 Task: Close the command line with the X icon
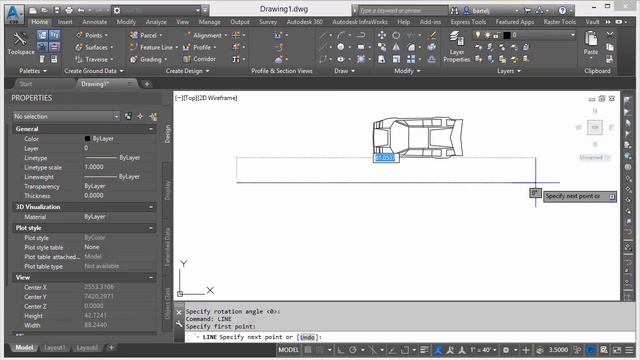point(179,312)
